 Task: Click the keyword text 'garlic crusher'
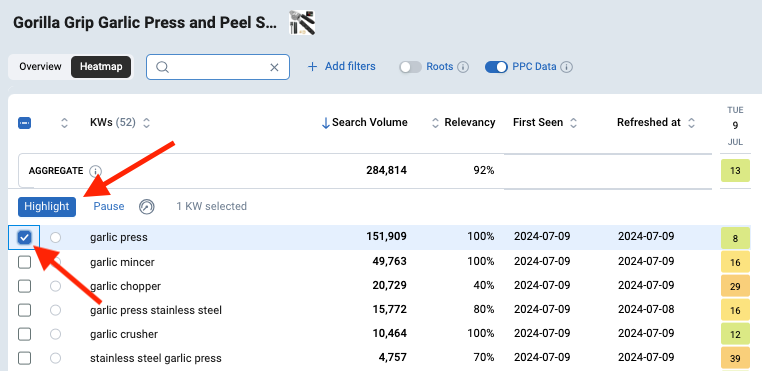124,334
